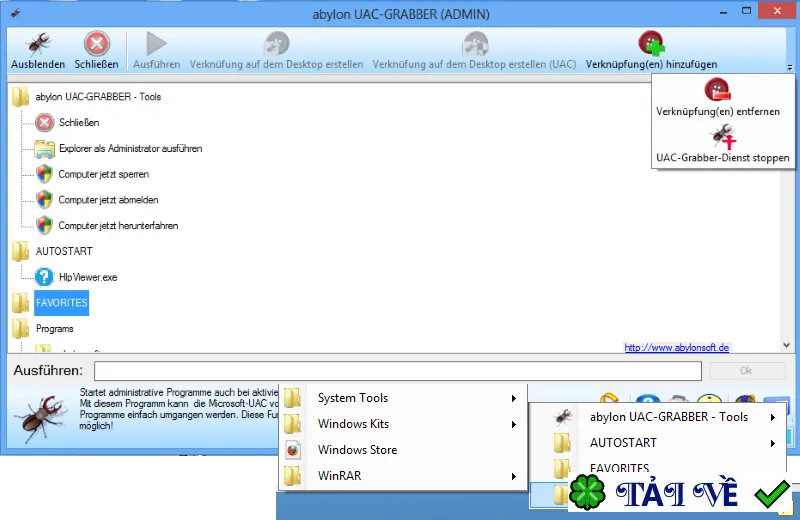
Task: Open abylon UAC-GRABBER - Tools menu entry
Action: [658, 417]
